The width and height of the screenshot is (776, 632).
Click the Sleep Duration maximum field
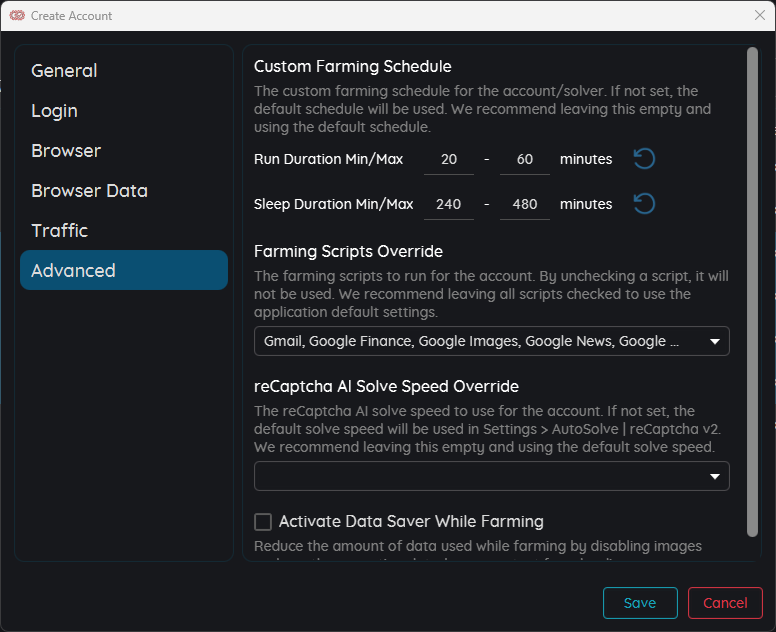pos(525,205)
